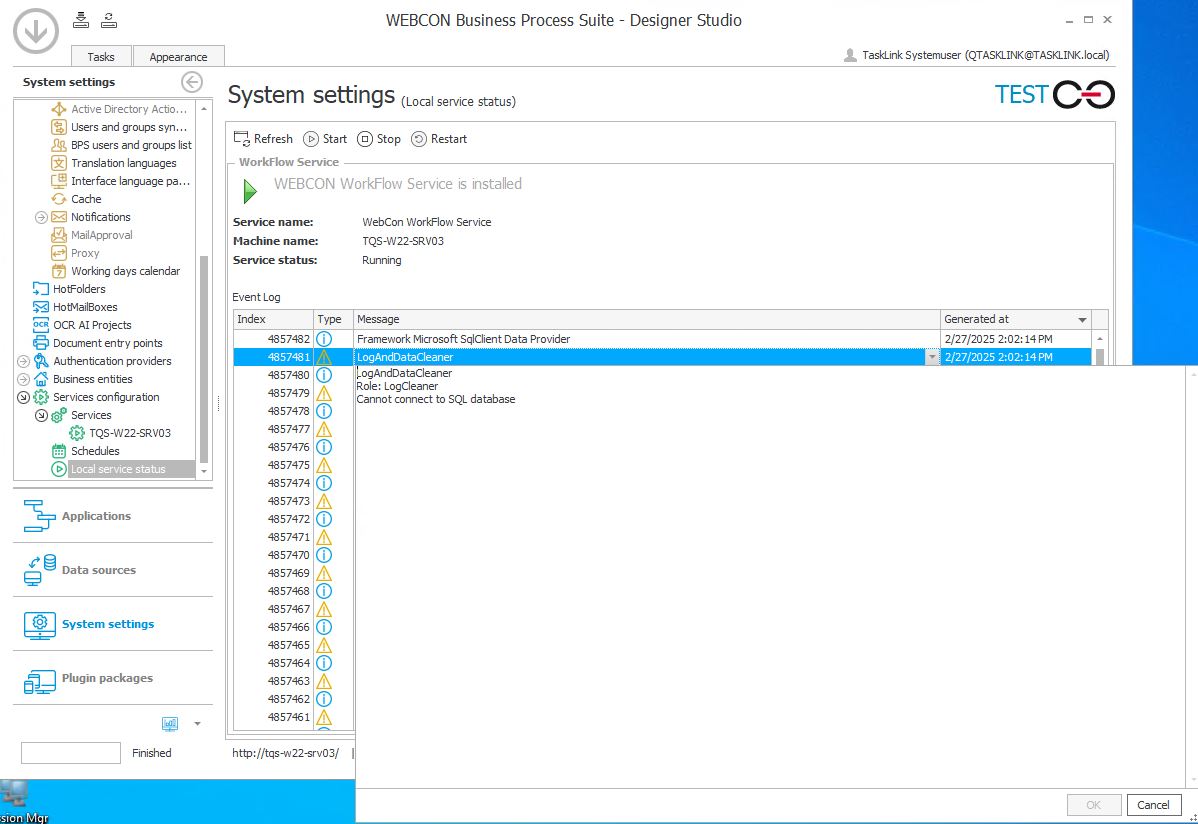Collapse the Services subnode
This screenshot has height=824, width=1198.
[x=41, y=415]
